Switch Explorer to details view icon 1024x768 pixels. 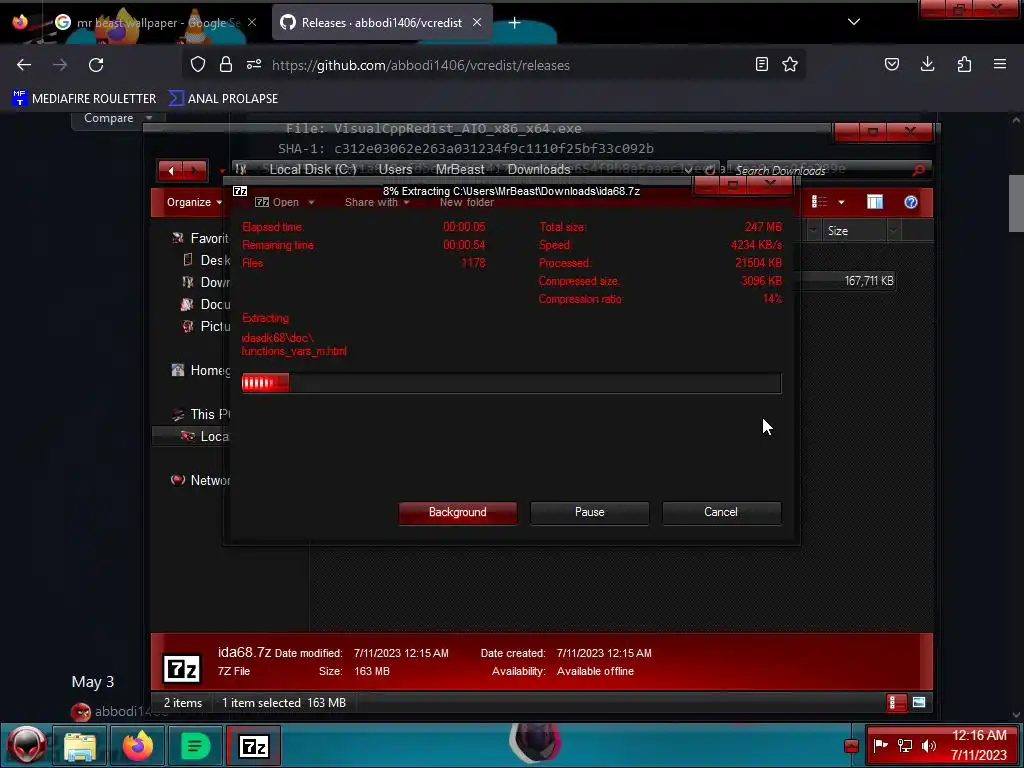[x=897, y=703]
